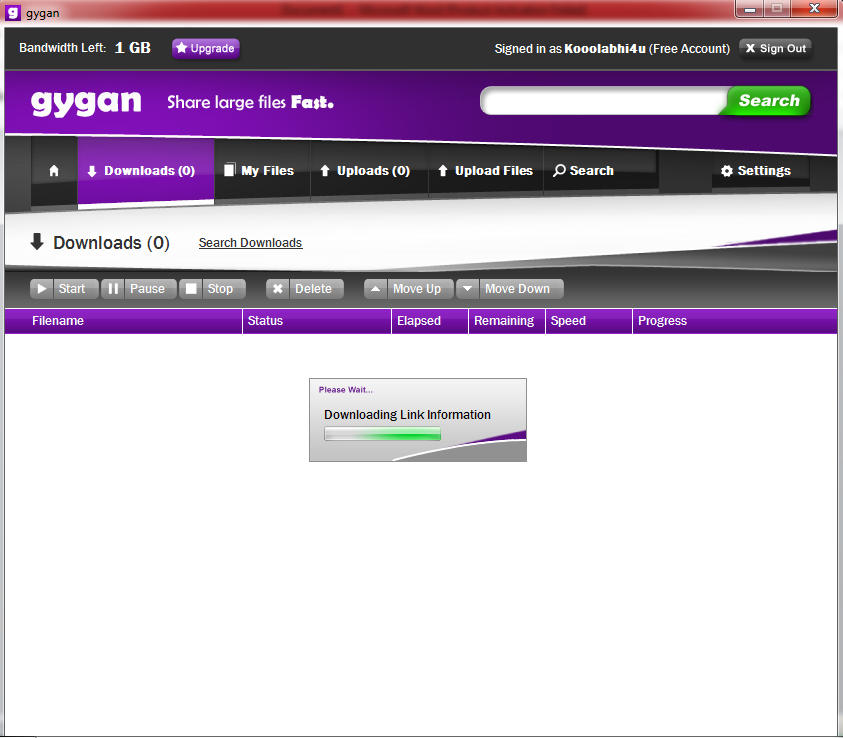Image resolution: width=843 pixels, height=738 pixels.
Task: Click the 'Bandwidth Left: 1 GB' text
Action: (x=85, y=48)
